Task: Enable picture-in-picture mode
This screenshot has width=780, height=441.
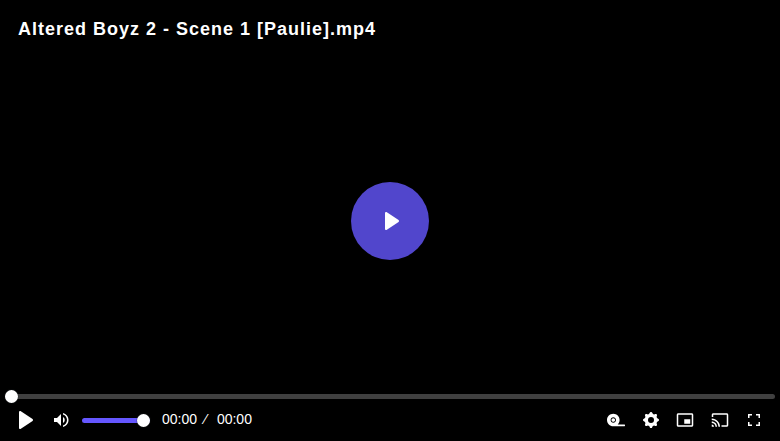Action: 685,420
